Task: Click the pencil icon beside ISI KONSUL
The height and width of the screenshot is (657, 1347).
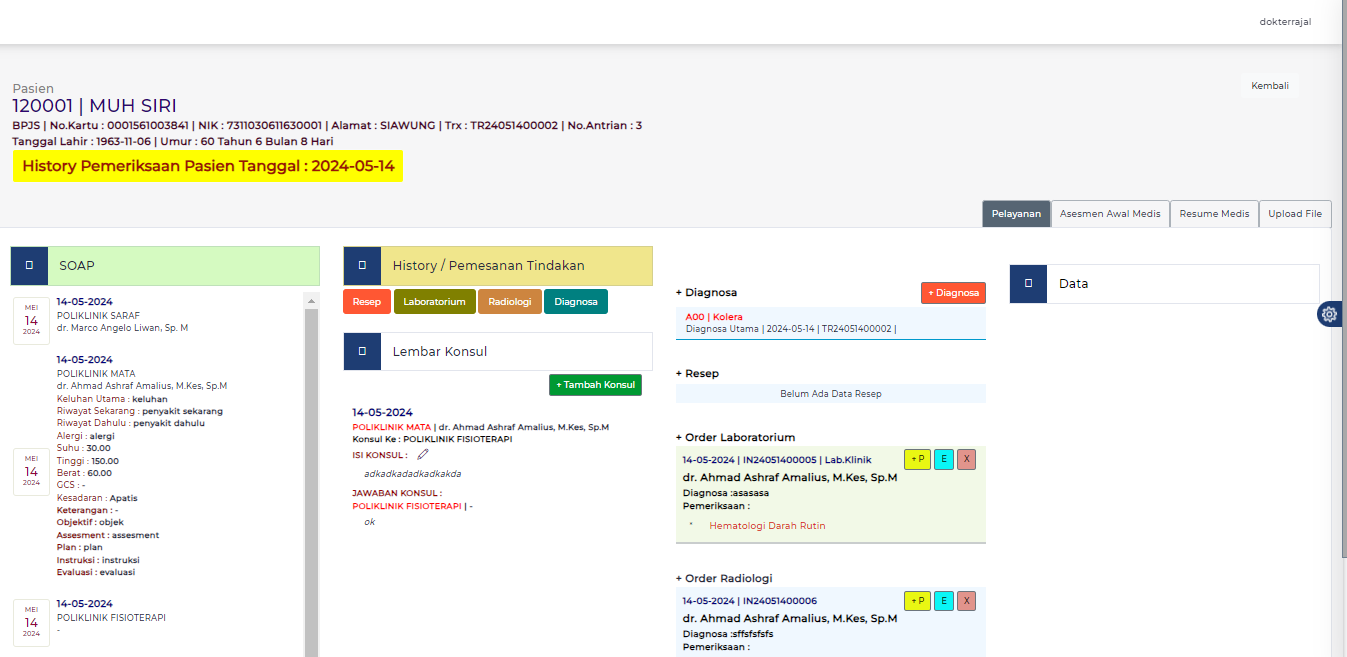Action: tap(422, 453)
